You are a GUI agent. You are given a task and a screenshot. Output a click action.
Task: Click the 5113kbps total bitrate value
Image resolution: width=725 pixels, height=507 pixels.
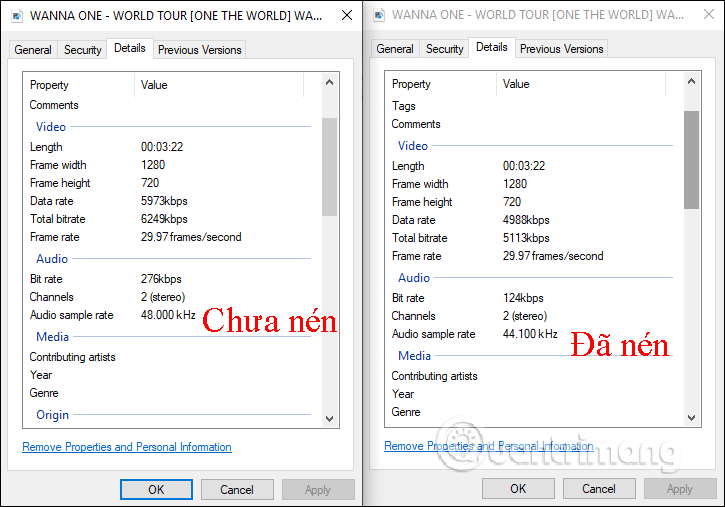(526, 238)
